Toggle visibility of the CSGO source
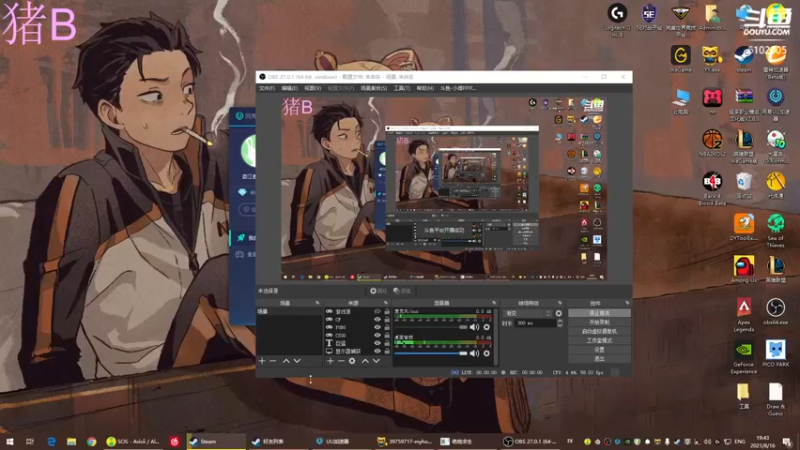 click(378, 335)
